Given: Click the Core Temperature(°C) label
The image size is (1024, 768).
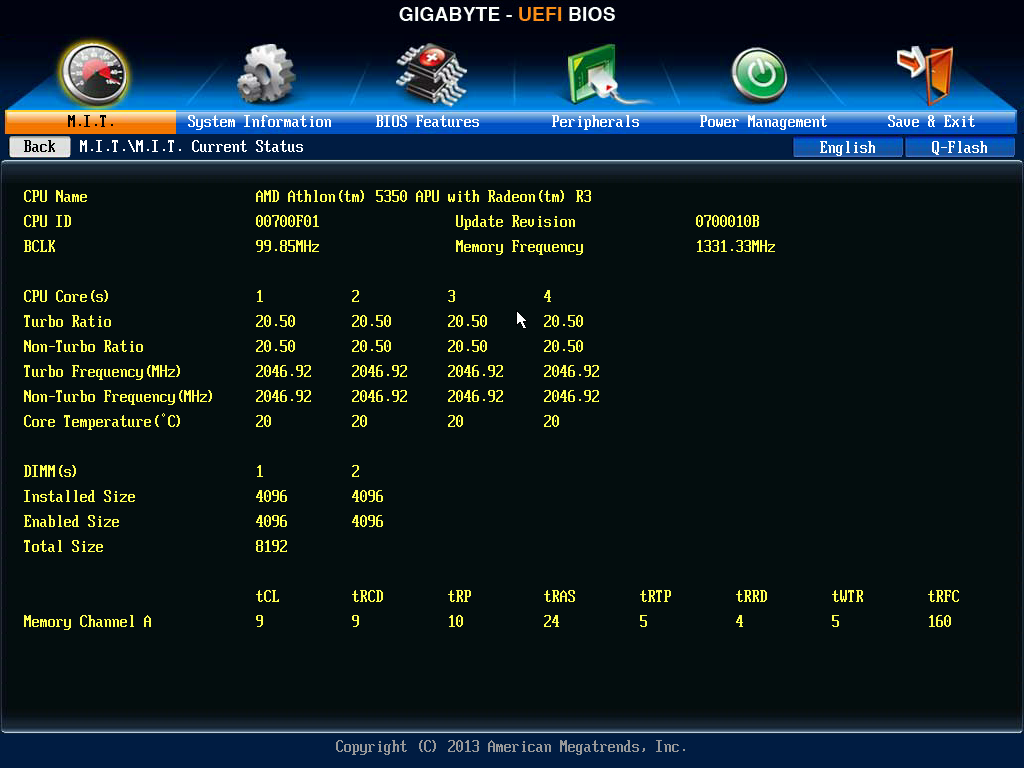Looking at the screenshot, I should pyautogui.click(x=102, y=421).
